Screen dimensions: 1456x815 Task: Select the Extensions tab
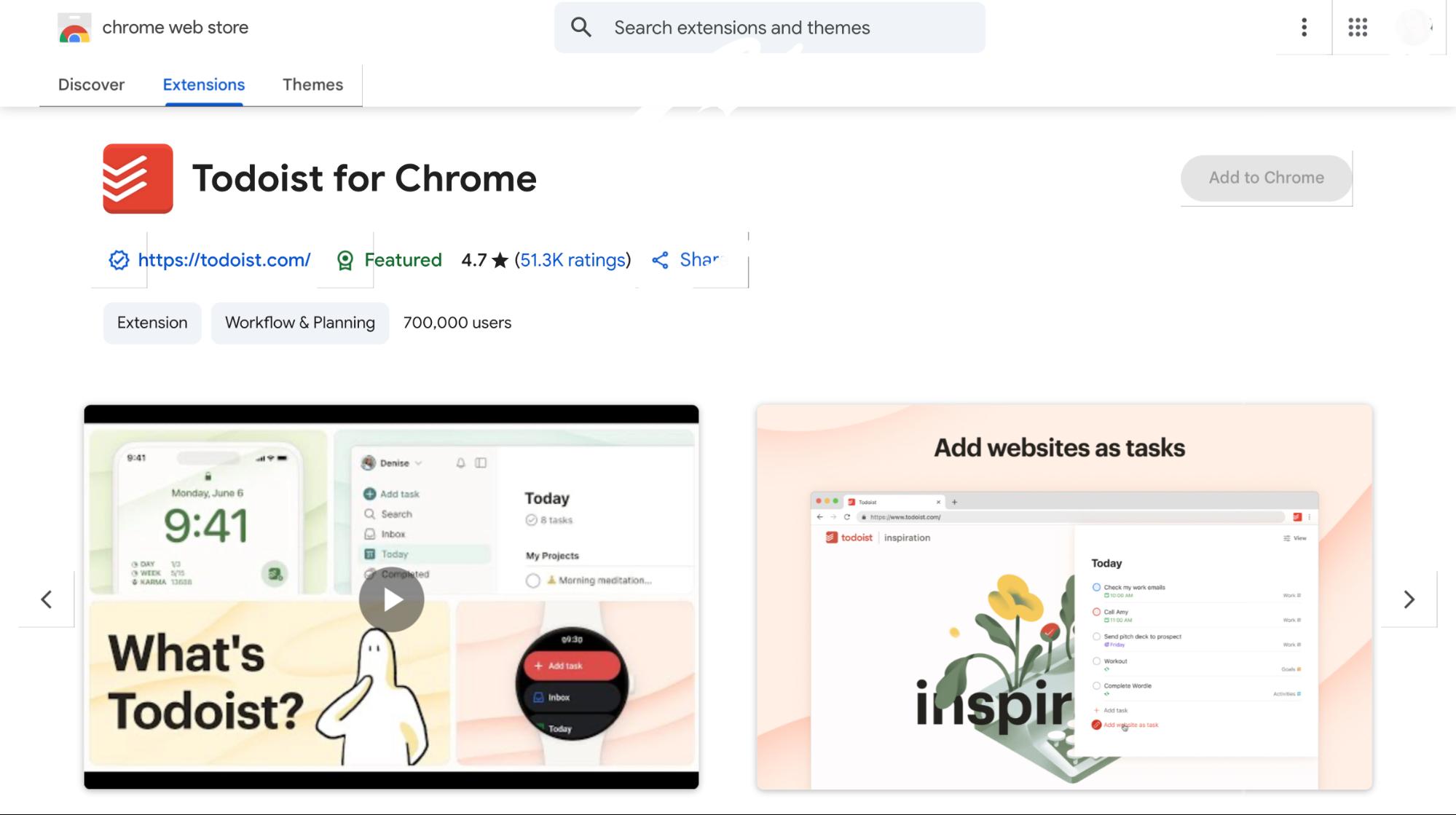tap(204, 84)
